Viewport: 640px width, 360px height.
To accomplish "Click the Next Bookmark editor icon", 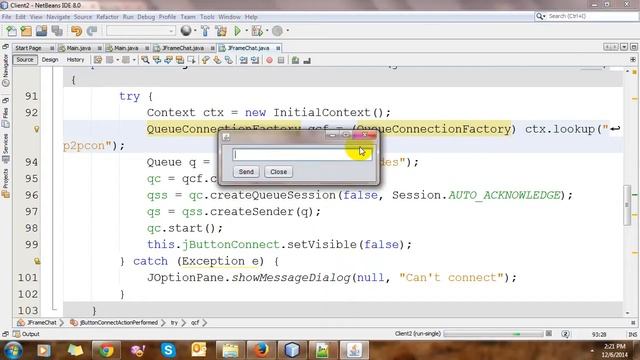I will pyautogui.click(x=217, y=60).
